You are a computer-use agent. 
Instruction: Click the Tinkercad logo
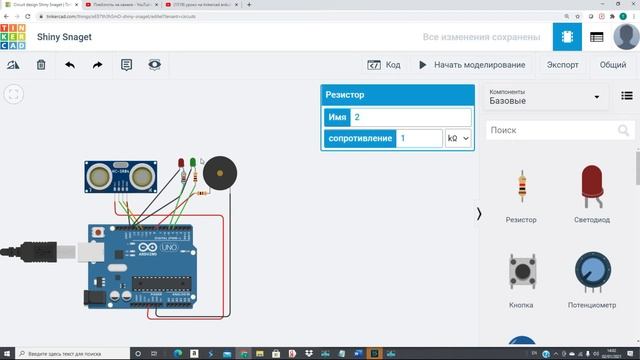coord(13,37)
